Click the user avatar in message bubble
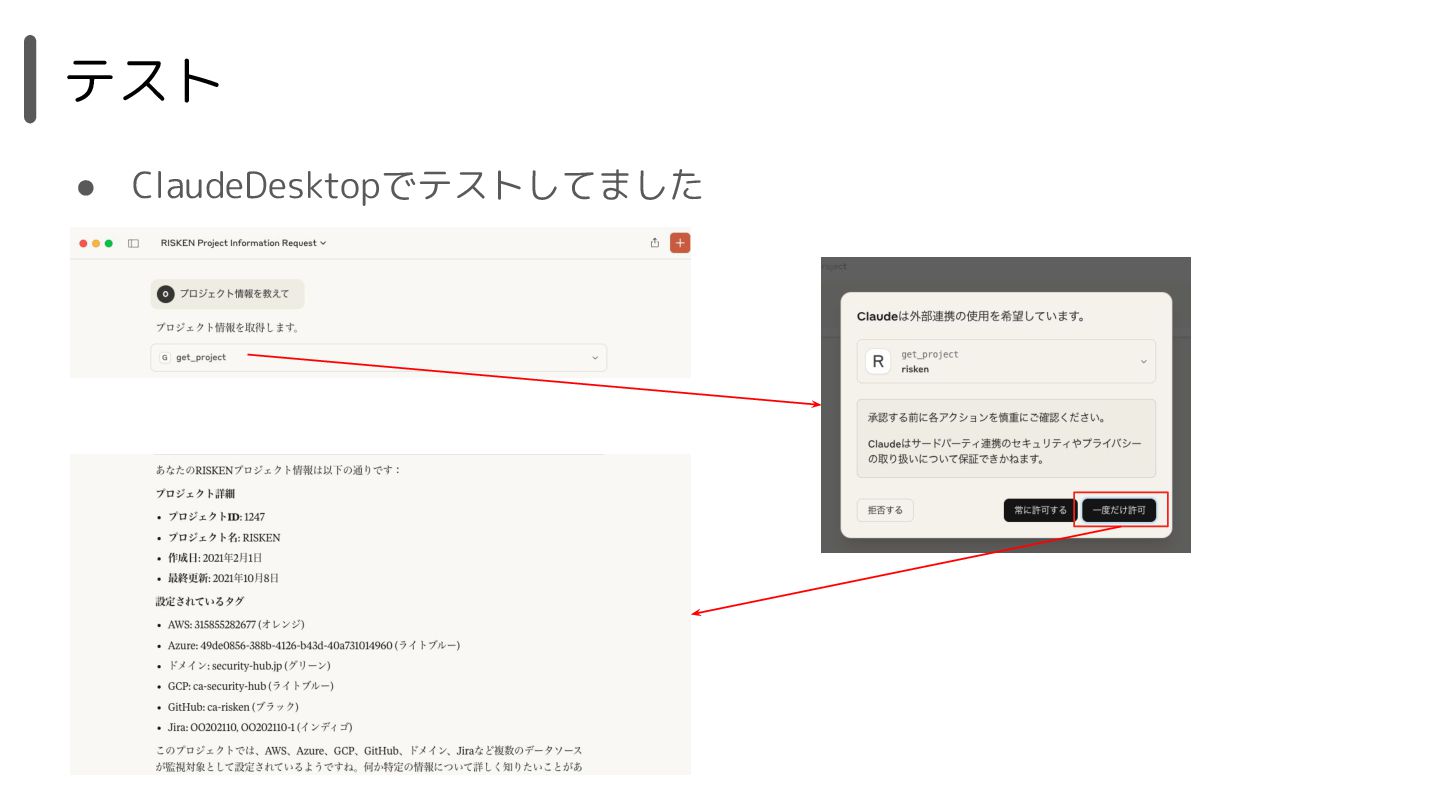Screen dimensions: 1440x810 [x=166, y=294]
